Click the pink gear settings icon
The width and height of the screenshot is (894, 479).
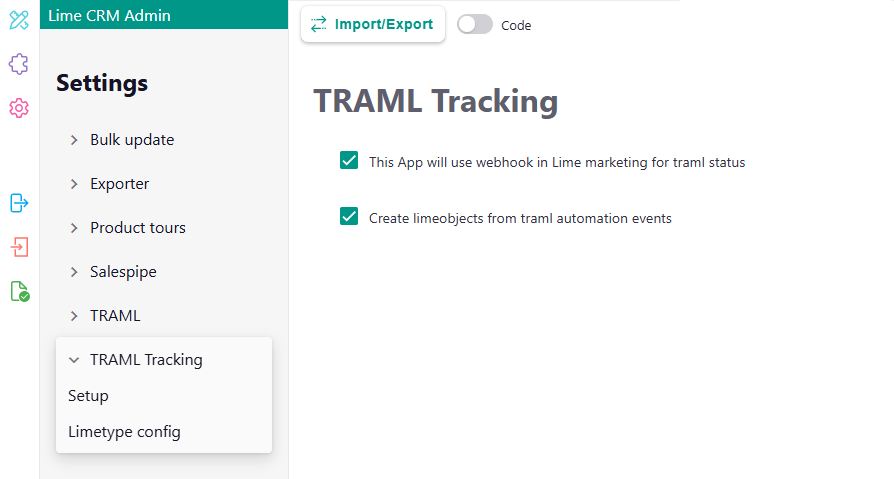(x=18, y=108)
